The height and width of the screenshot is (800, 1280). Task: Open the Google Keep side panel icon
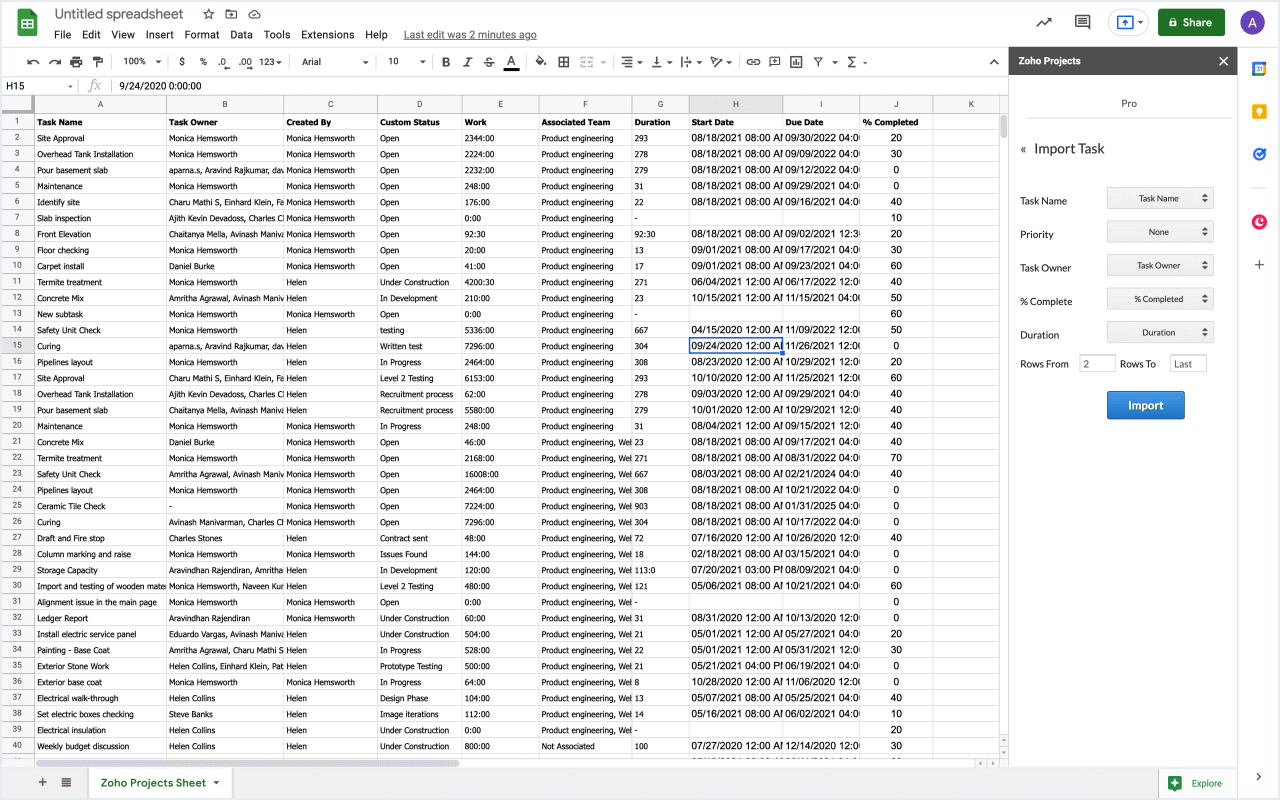pyautogui.click(x=1259, y=111)
